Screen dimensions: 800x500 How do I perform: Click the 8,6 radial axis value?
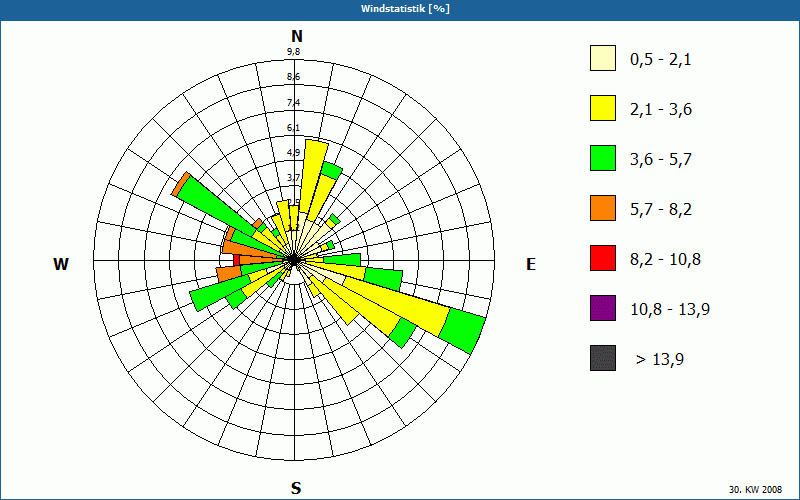click(x=293, y=77)
